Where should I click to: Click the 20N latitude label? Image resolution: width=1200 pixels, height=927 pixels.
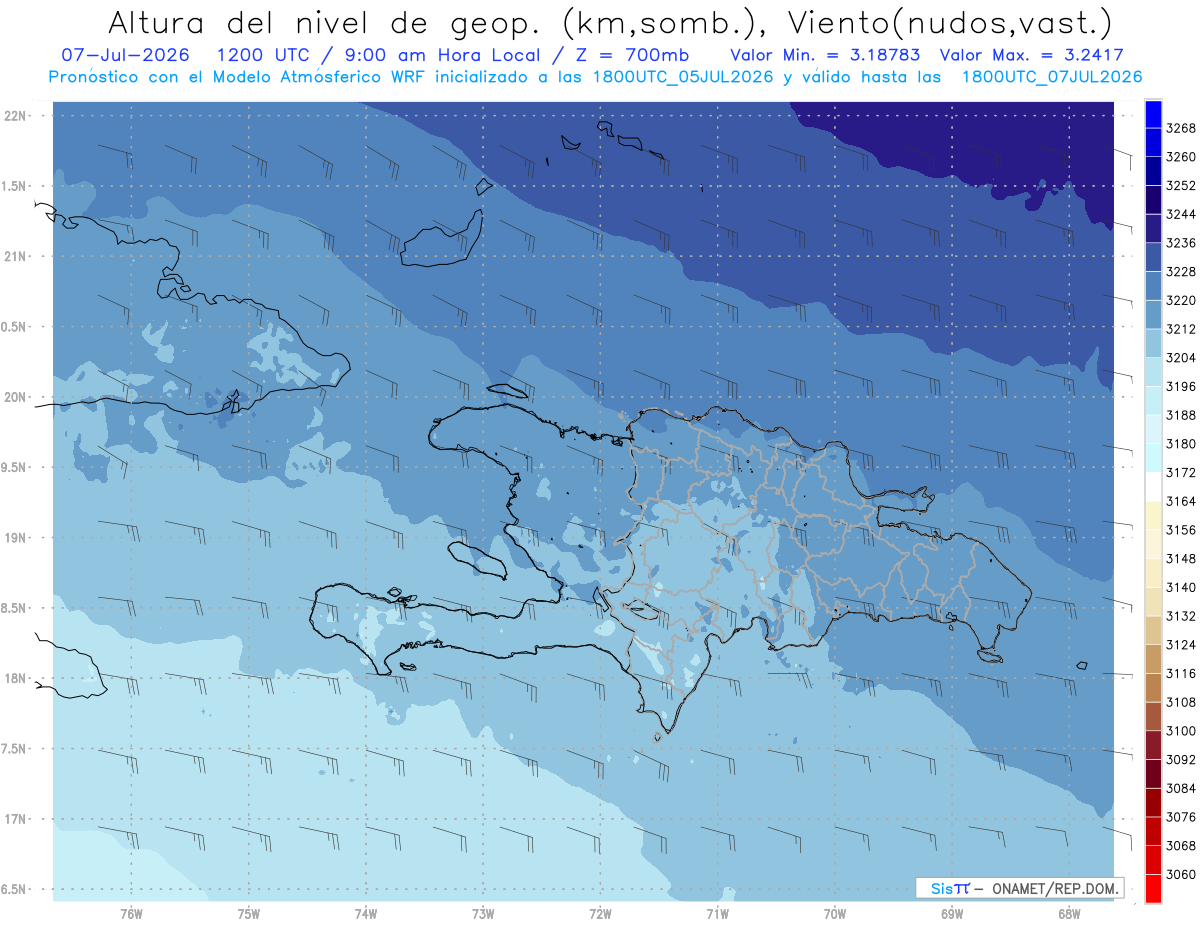[x=15, y=397]
